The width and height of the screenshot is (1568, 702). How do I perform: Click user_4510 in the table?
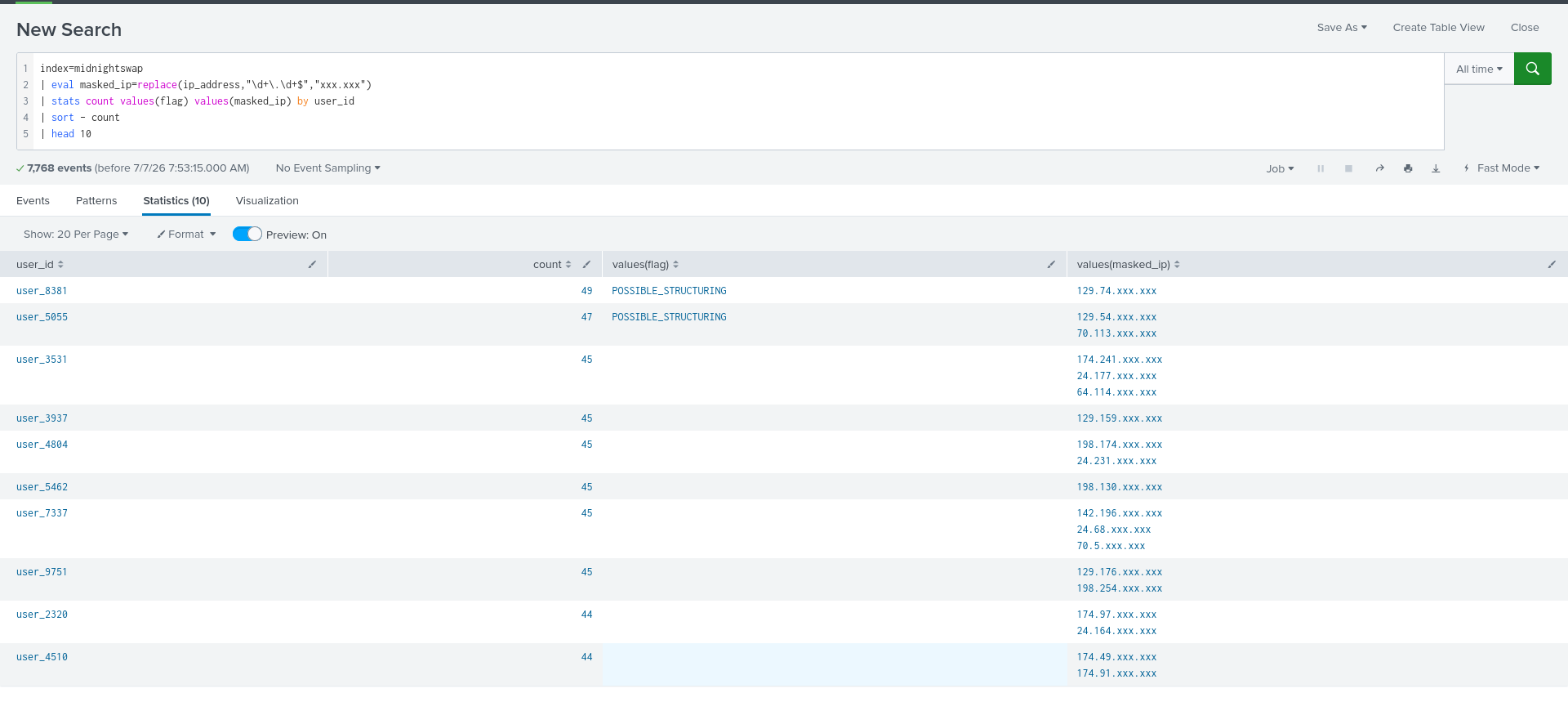42,657
